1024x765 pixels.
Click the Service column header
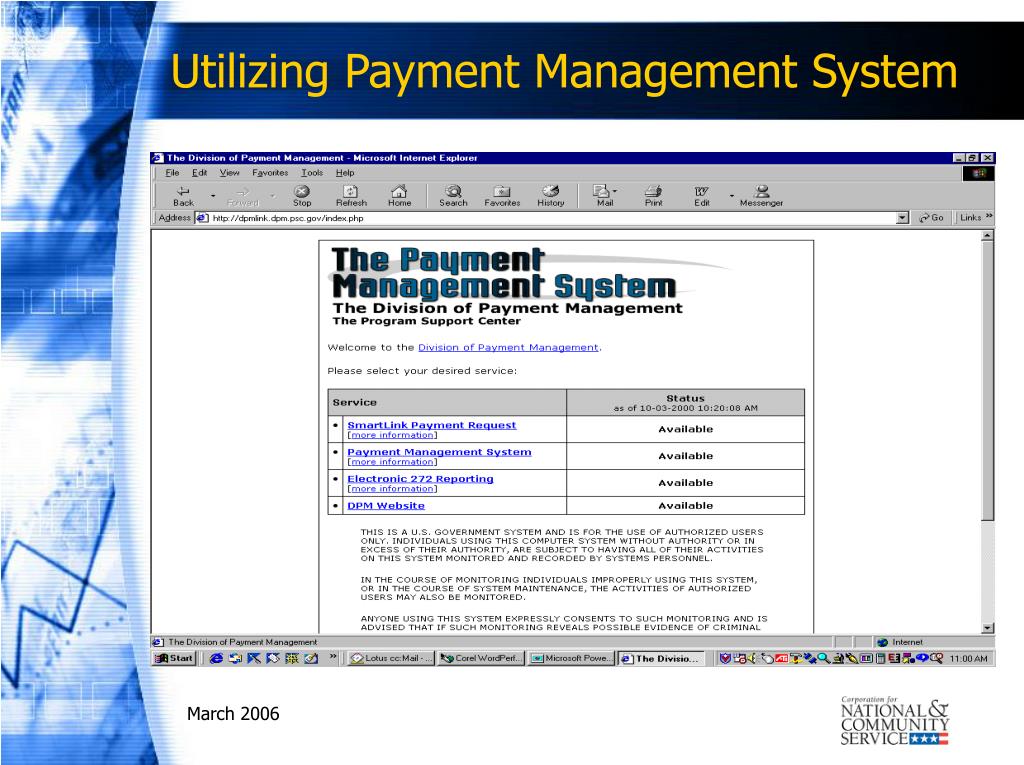(447, 402)
